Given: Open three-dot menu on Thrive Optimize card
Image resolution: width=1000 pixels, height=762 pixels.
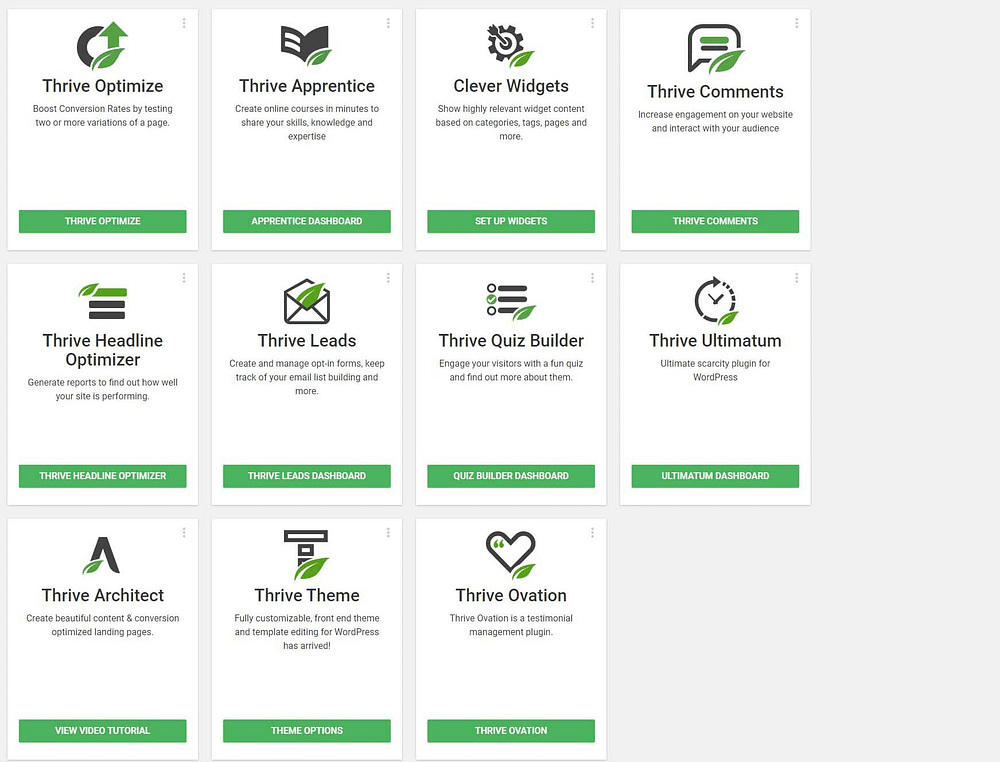Looking at the screenshot, I should [184, 23].
